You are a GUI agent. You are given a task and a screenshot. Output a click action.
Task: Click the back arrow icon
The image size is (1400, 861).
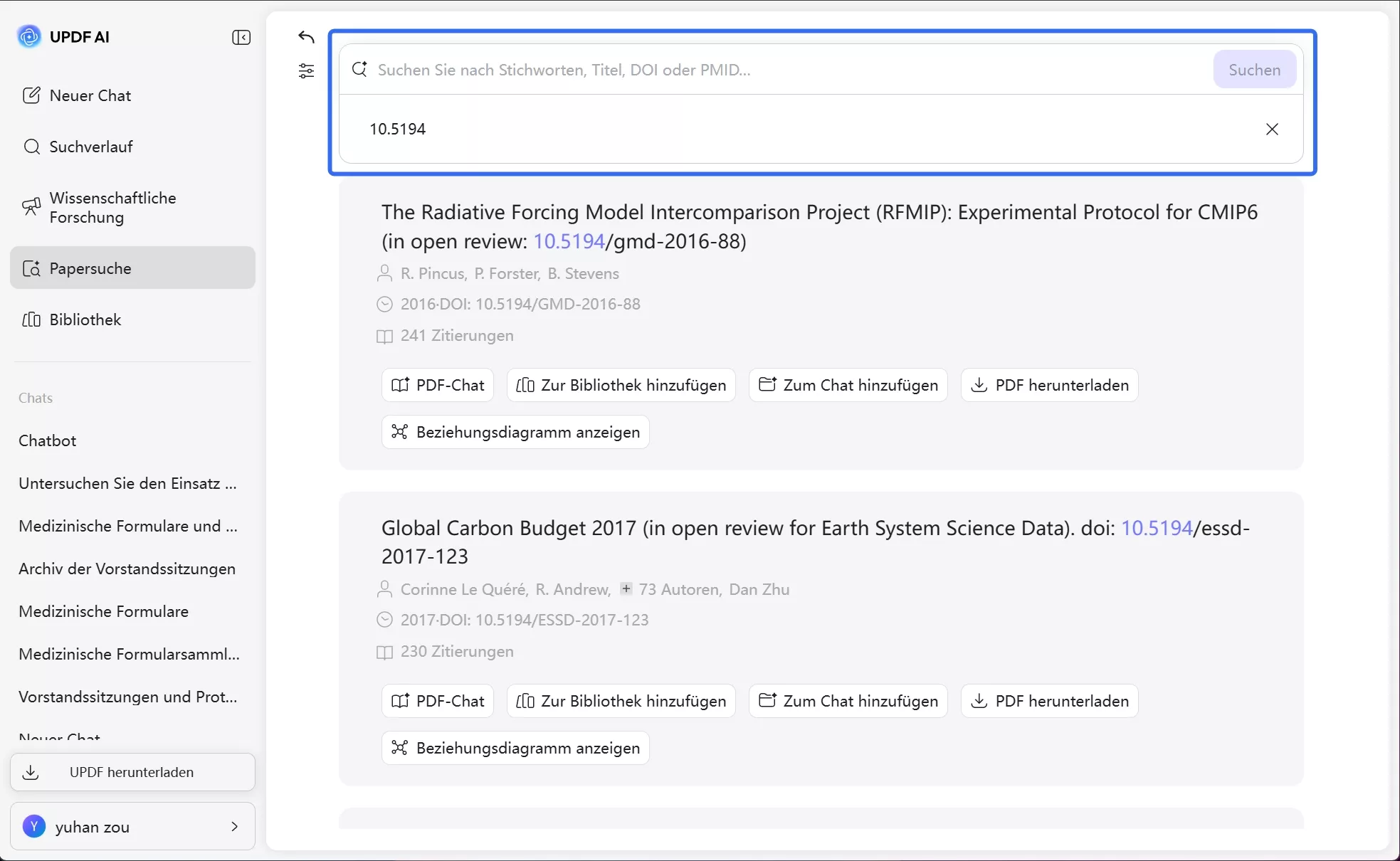point(306,37)
